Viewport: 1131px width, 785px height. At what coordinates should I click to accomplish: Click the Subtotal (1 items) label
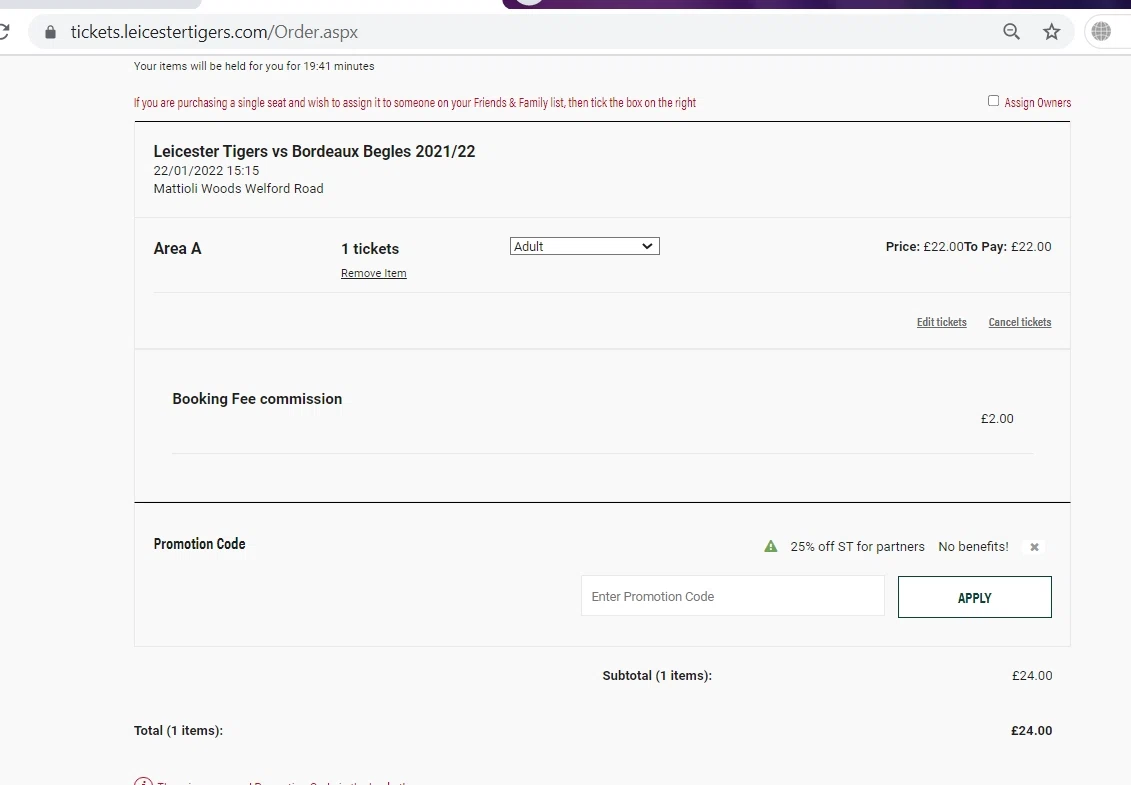point(657,676)
